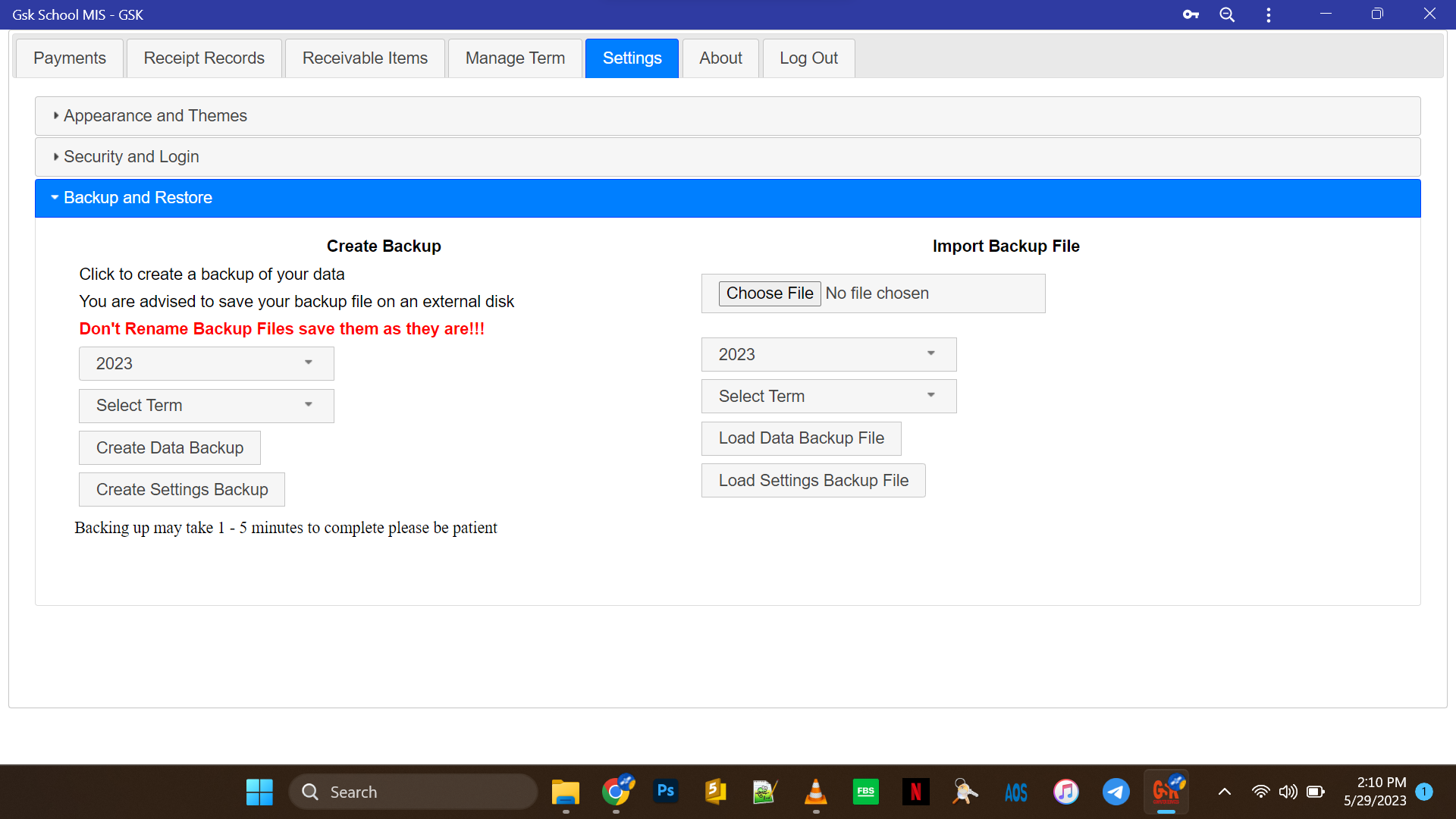1456x819 pixels.
Task: Open Google Chrome from taskbar
Action: [x=617, y=792]
